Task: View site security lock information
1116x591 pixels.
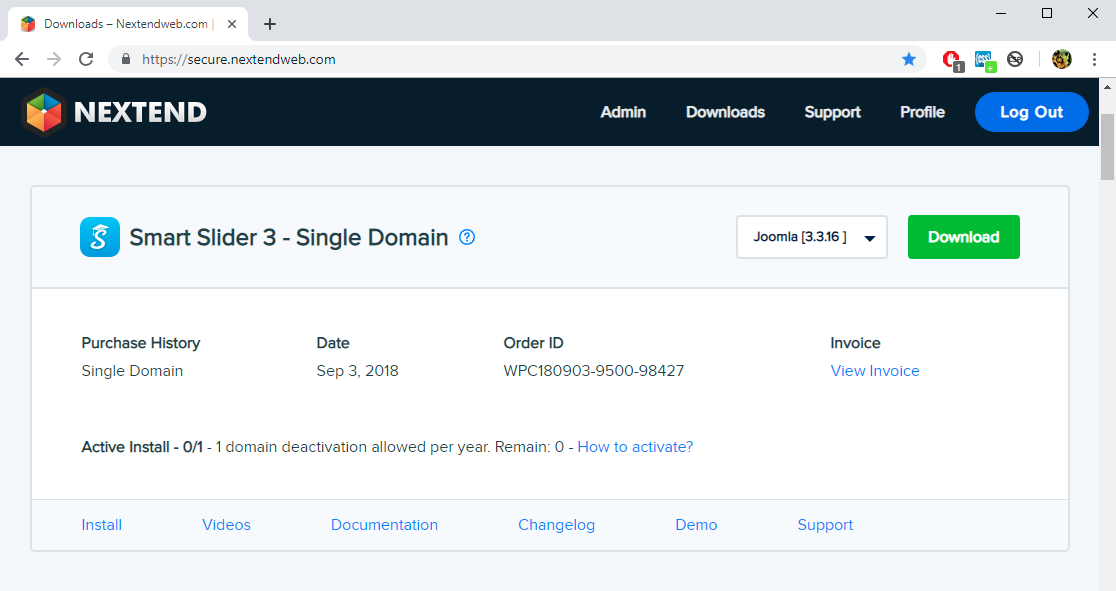Action: pyautogui.click(x=126, y=59)
